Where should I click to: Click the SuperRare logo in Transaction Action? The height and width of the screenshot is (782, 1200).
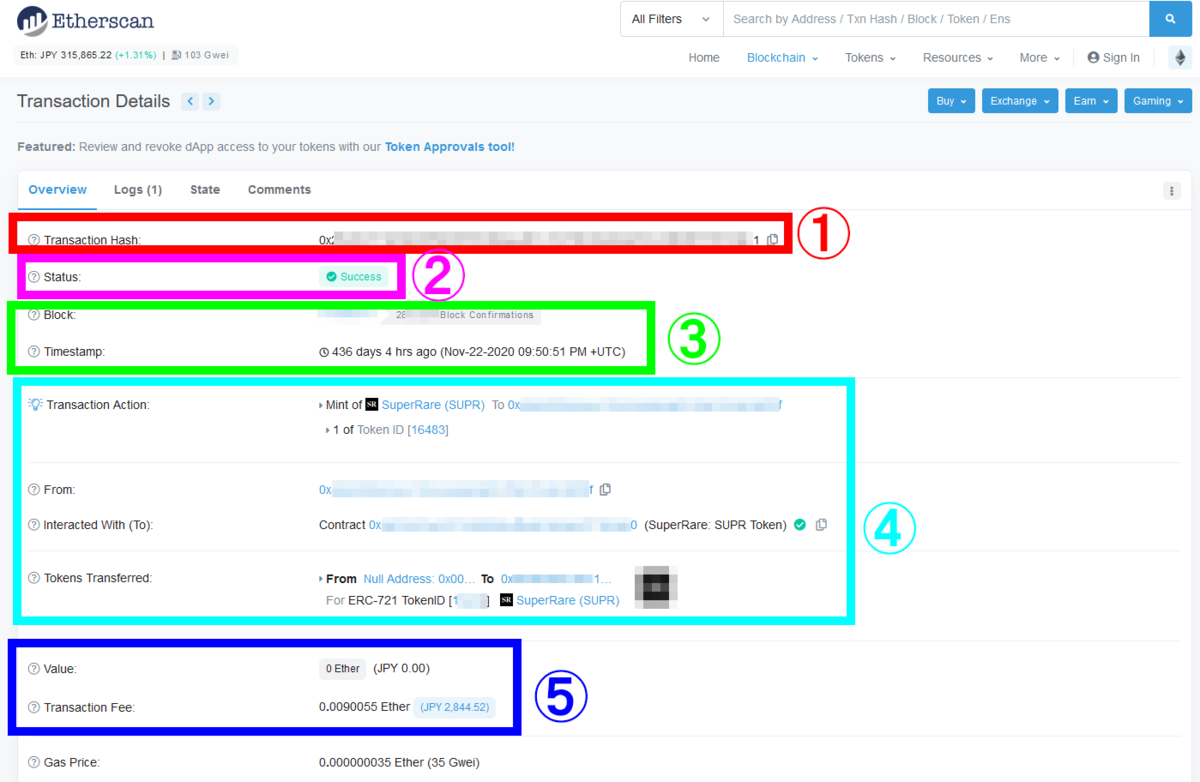point(372,404)
